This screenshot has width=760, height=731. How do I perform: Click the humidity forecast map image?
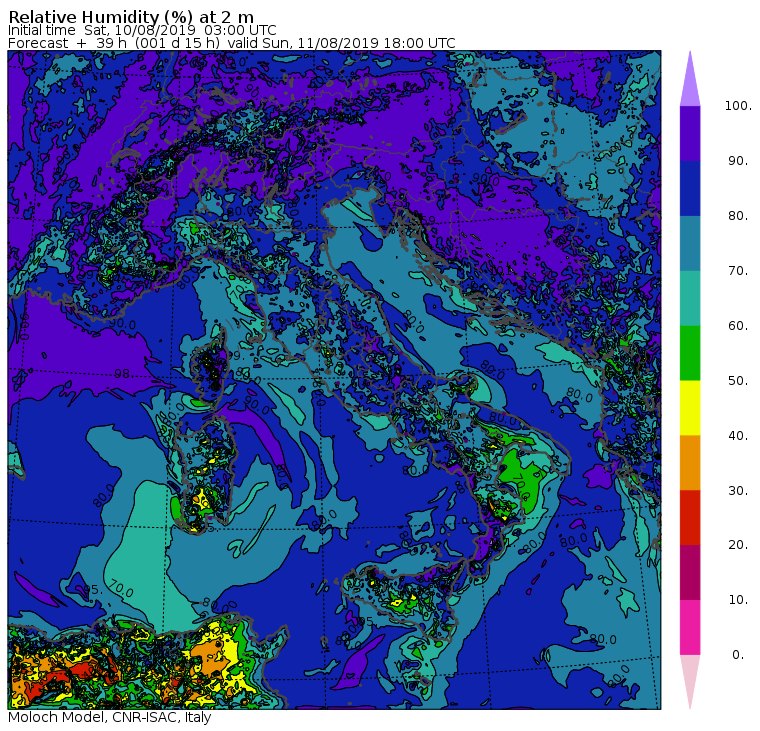point(334,380)
